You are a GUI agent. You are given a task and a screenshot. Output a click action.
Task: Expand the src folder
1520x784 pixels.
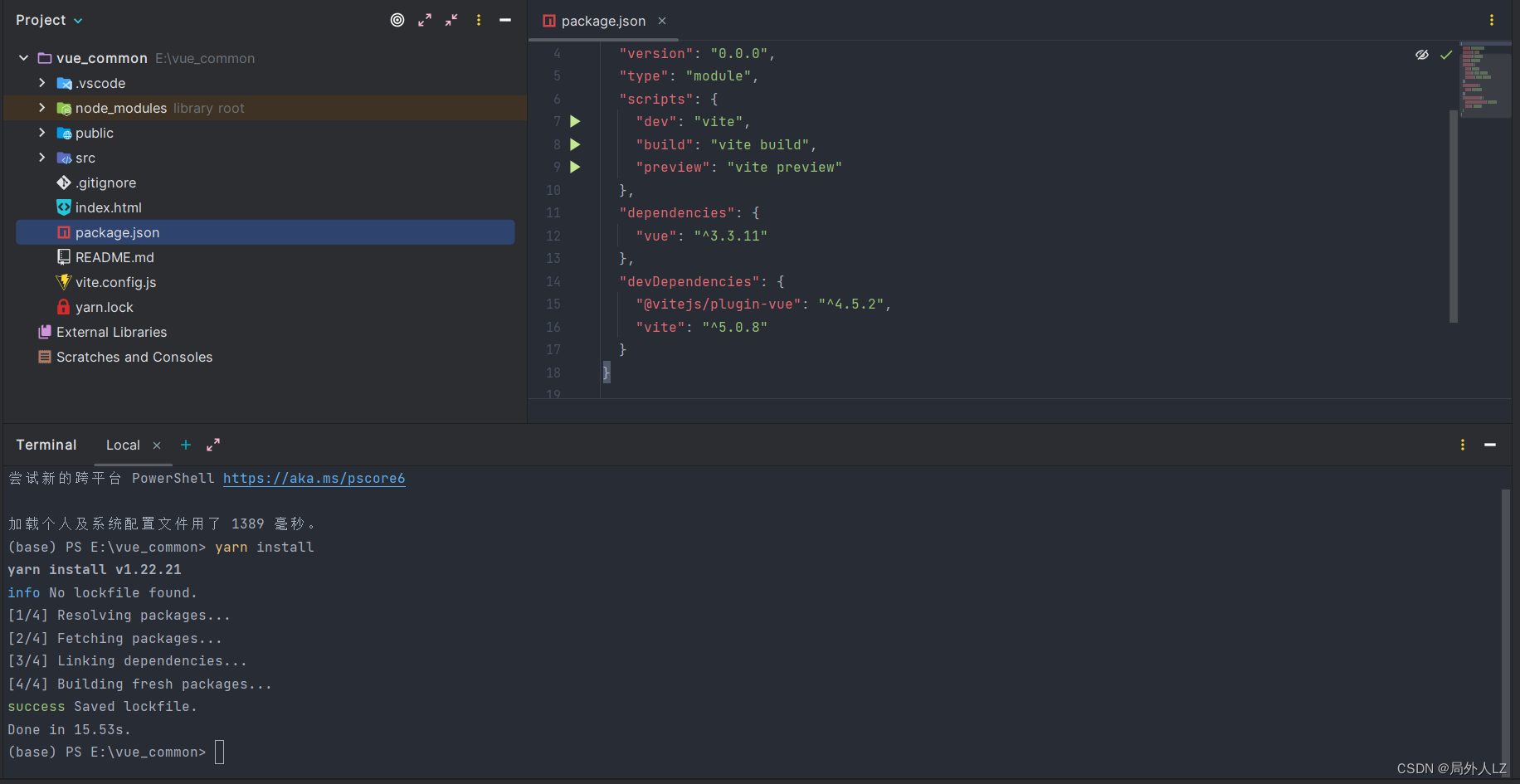[x=41, y=158]
